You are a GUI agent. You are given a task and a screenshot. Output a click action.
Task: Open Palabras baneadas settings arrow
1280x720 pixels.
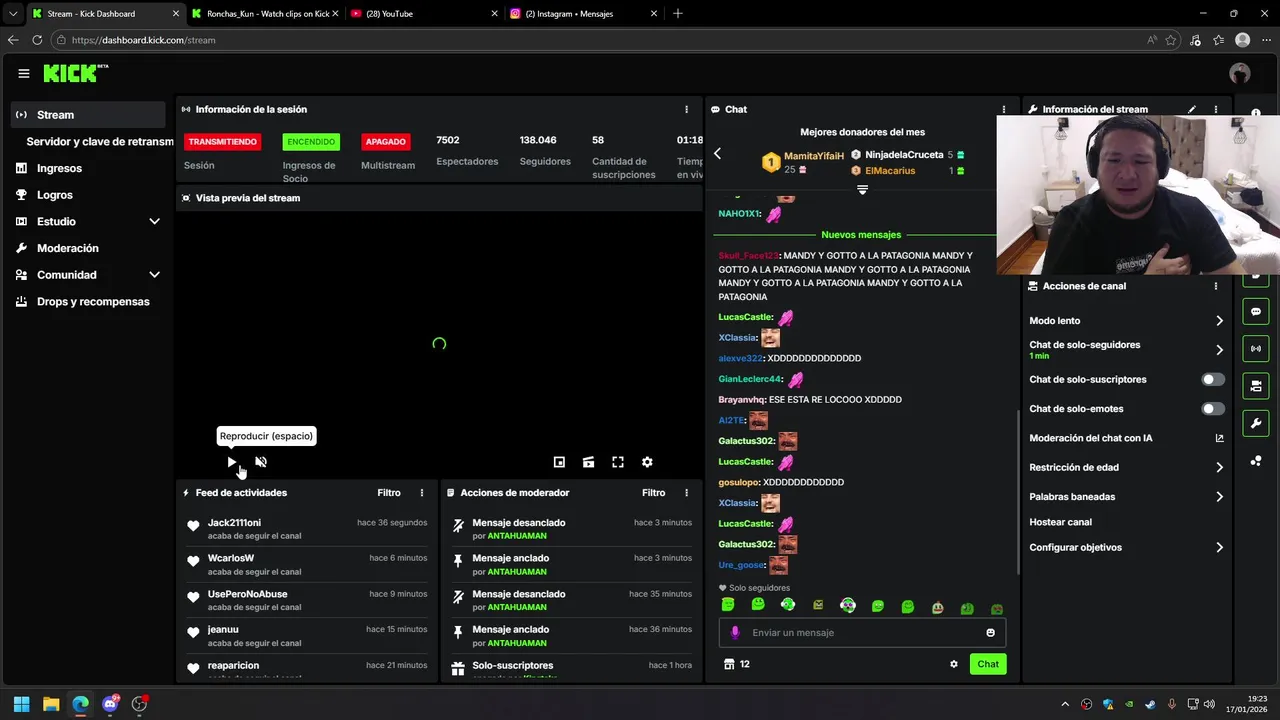tap(1219, 497)
